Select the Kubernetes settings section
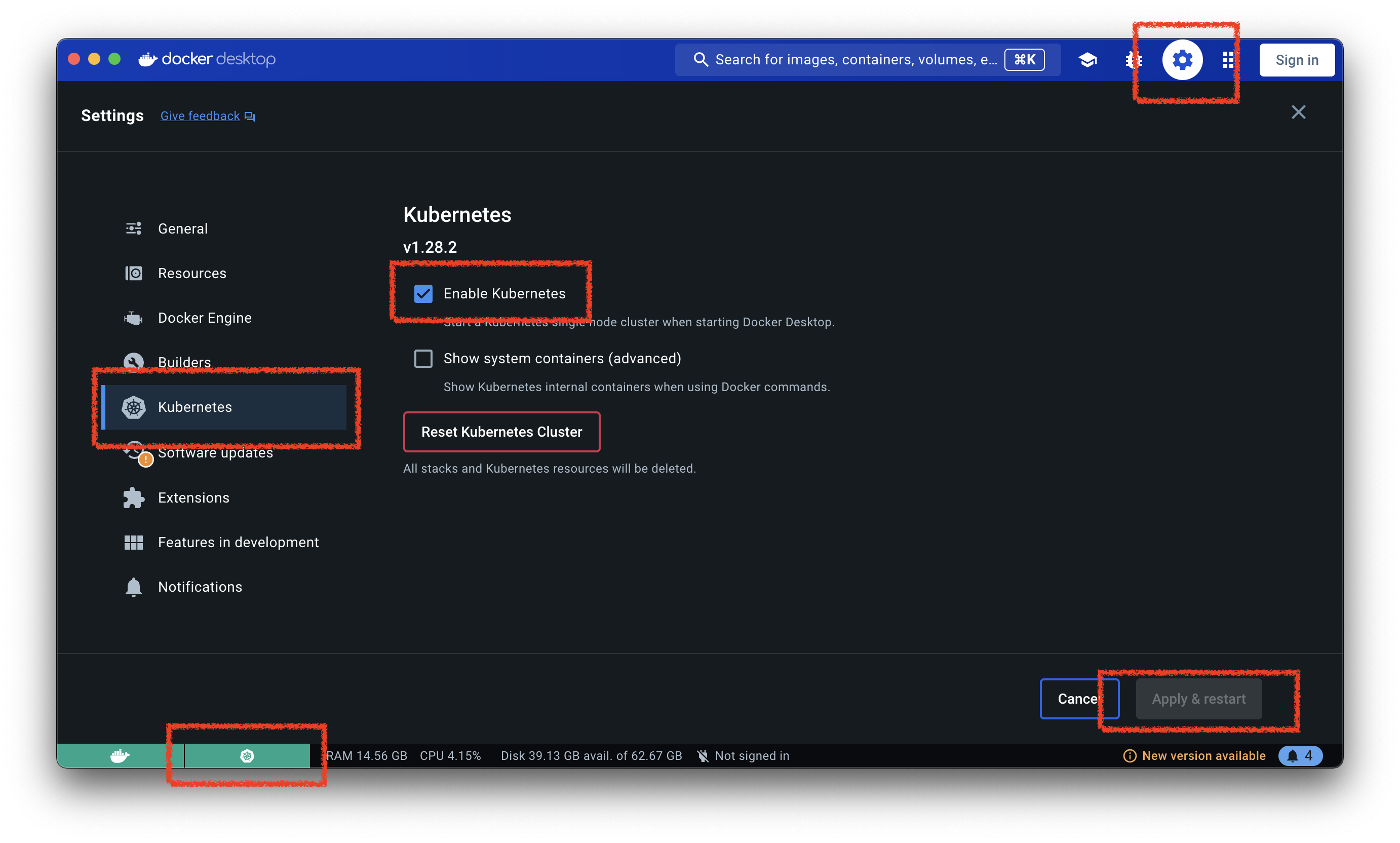 point(224,407)
